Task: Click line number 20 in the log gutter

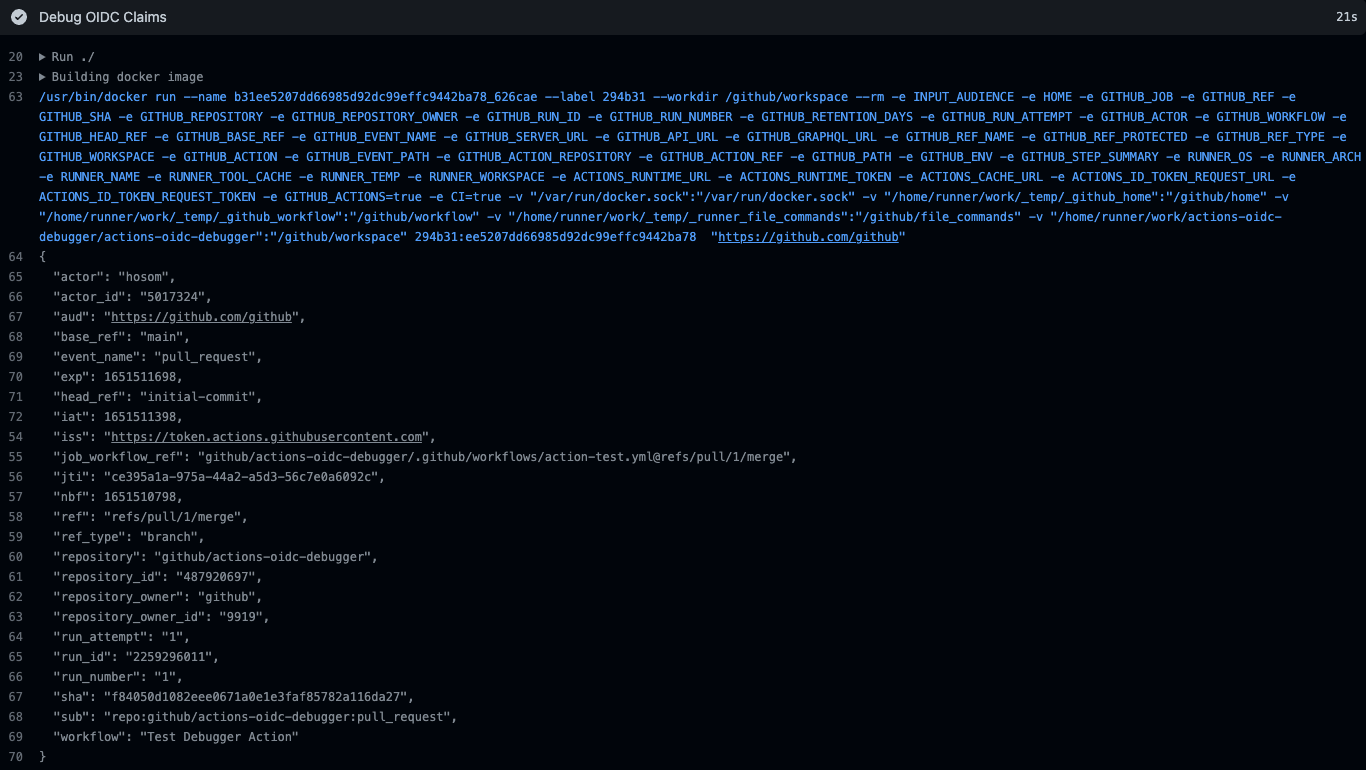Action: click(x=15, y=57)
